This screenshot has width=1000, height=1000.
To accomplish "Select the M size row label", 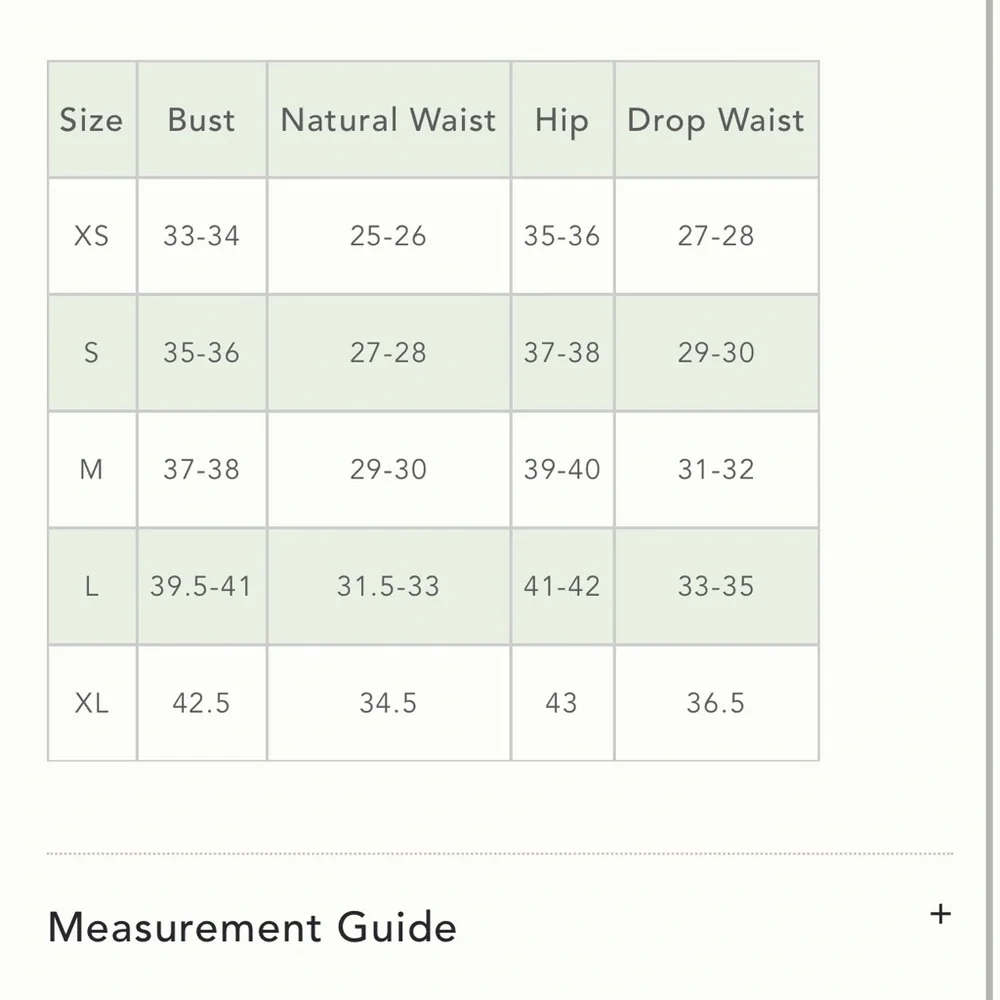I will pos(91,469).
